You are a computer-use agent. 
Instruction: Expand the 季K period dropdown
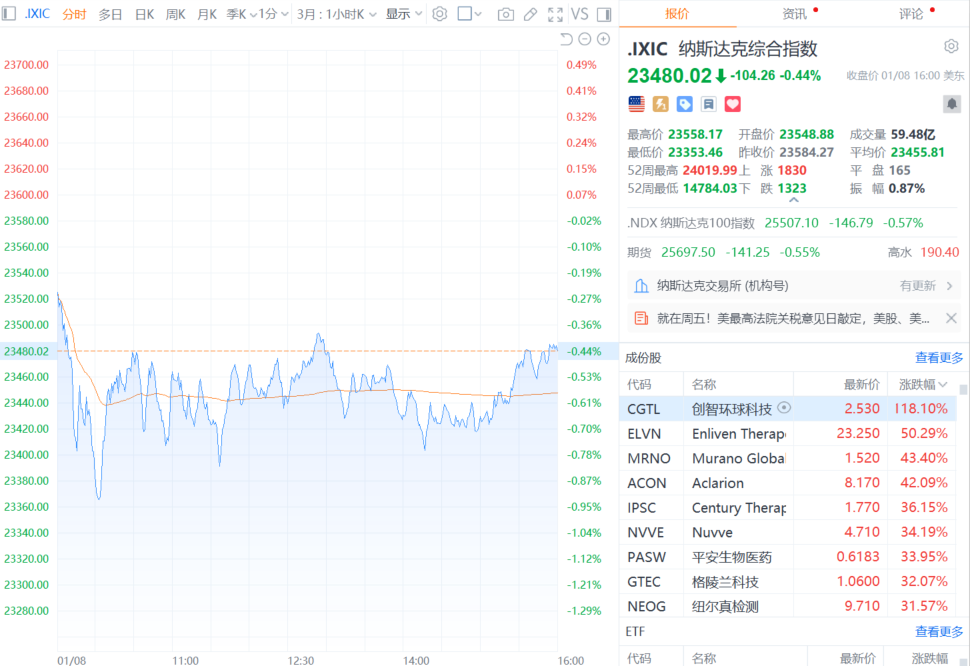coord(241,14)
